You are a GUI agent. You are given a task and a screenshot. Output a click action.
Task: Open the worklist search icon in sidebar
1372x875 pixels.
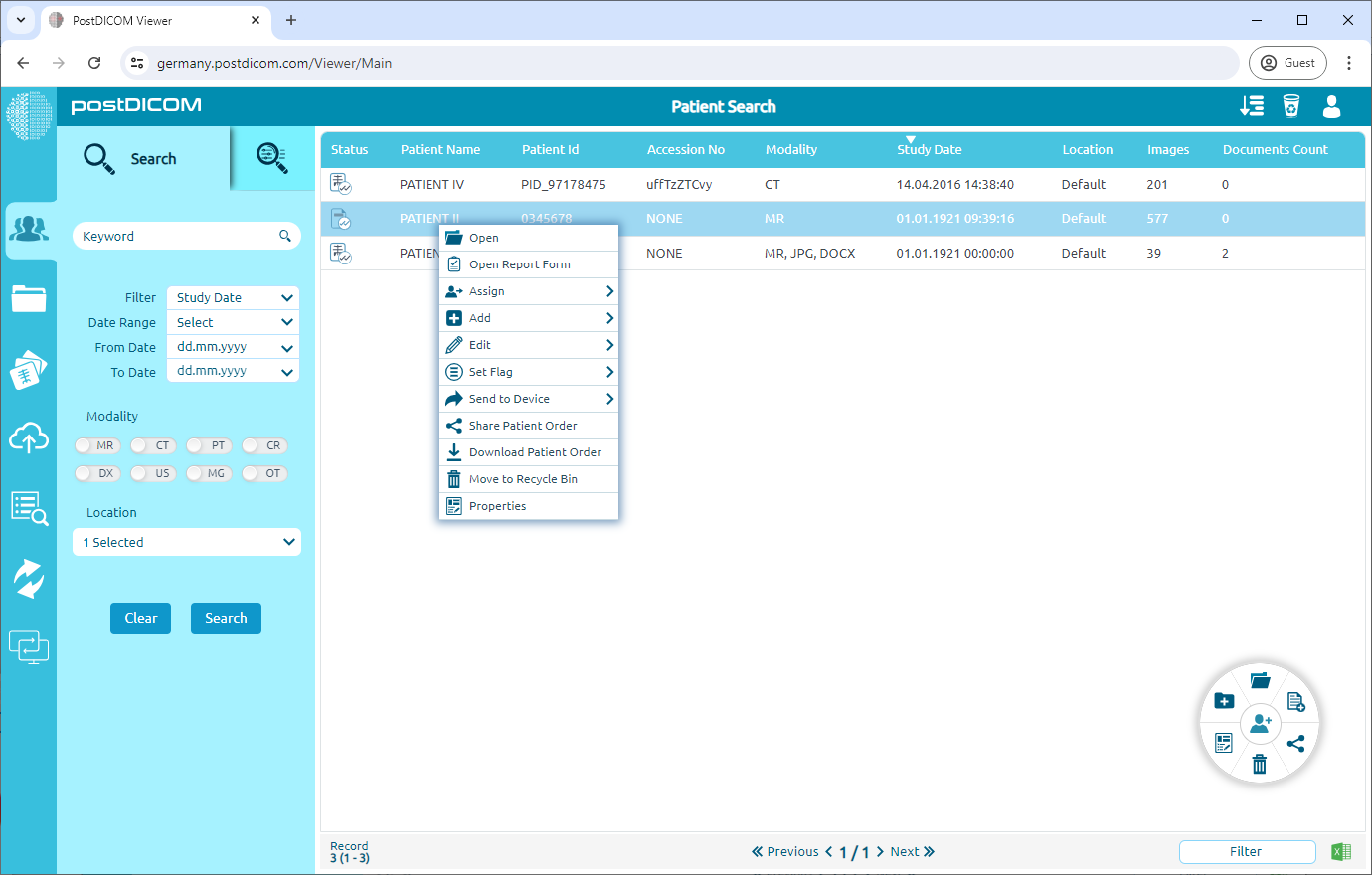[x=30, y=507]
